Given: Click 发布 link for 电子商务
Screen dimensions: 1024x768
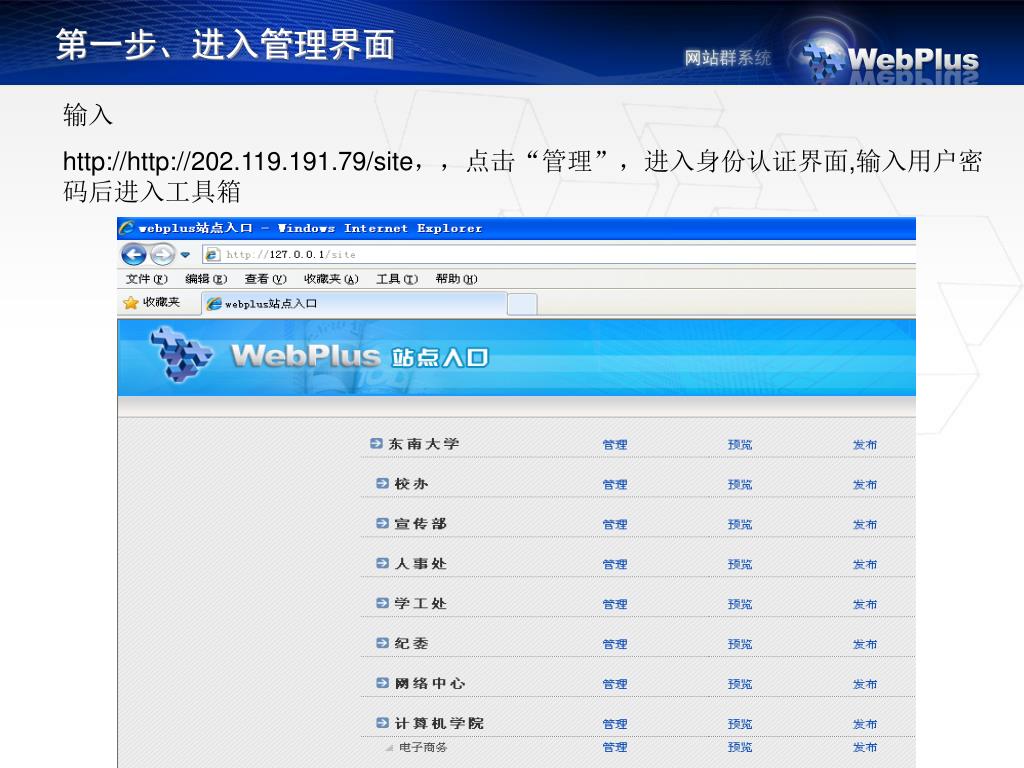Looking at the screenshot, I should click(x=865, y=746).
